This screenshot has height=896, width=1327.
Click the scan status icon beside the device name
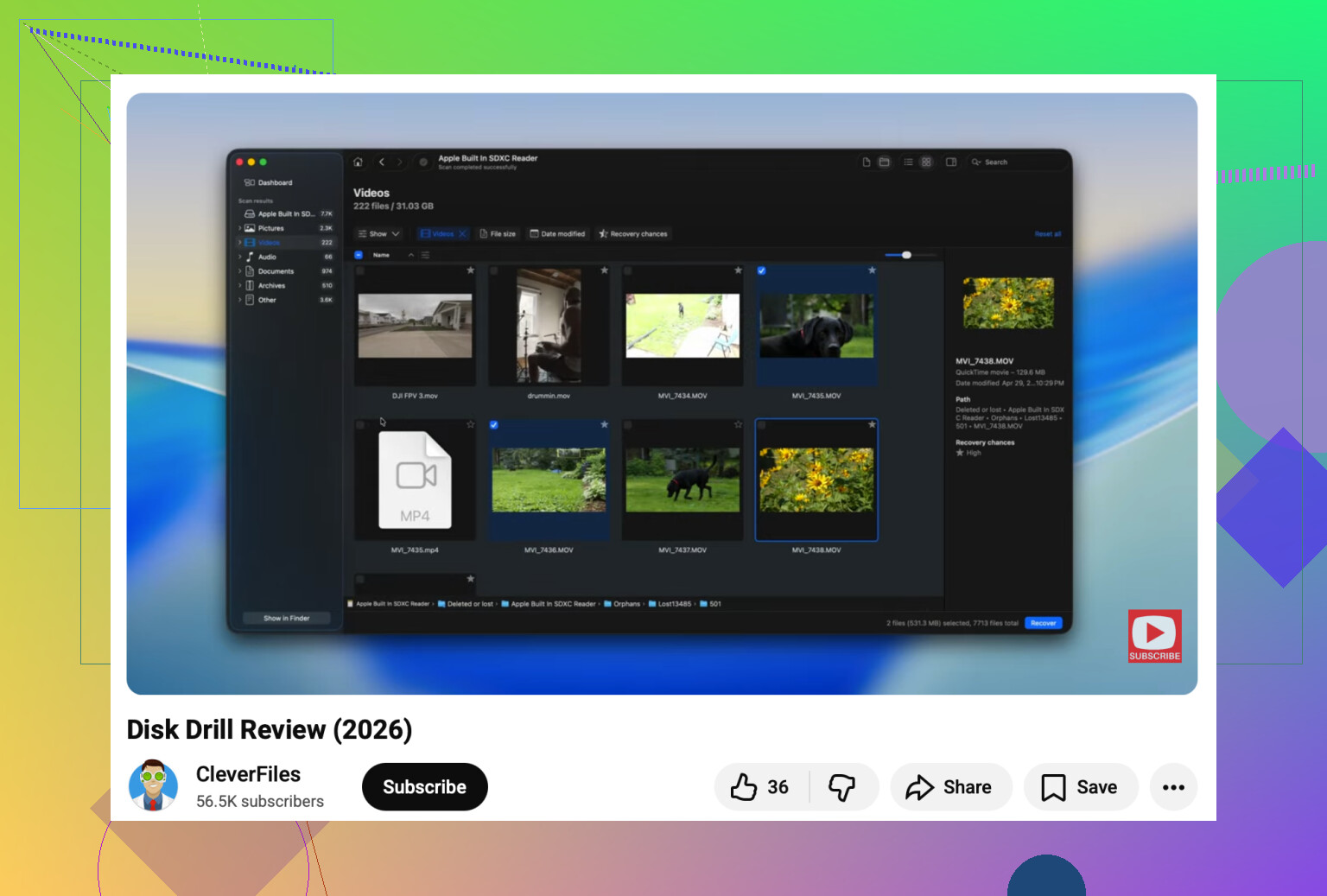tap(423, 162)
